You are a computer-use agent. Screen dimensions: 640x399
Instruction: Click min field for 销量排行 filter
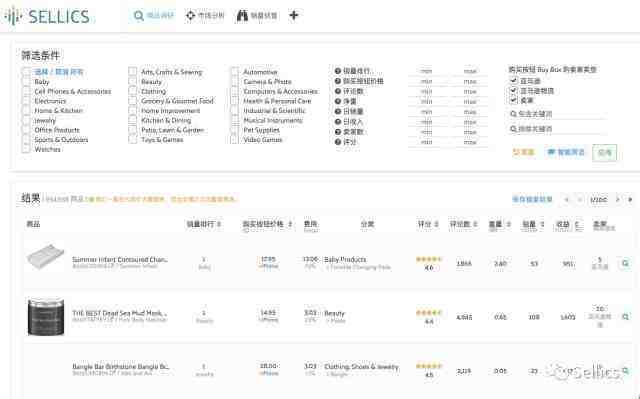pyautogui.click(x=426, y=71)
